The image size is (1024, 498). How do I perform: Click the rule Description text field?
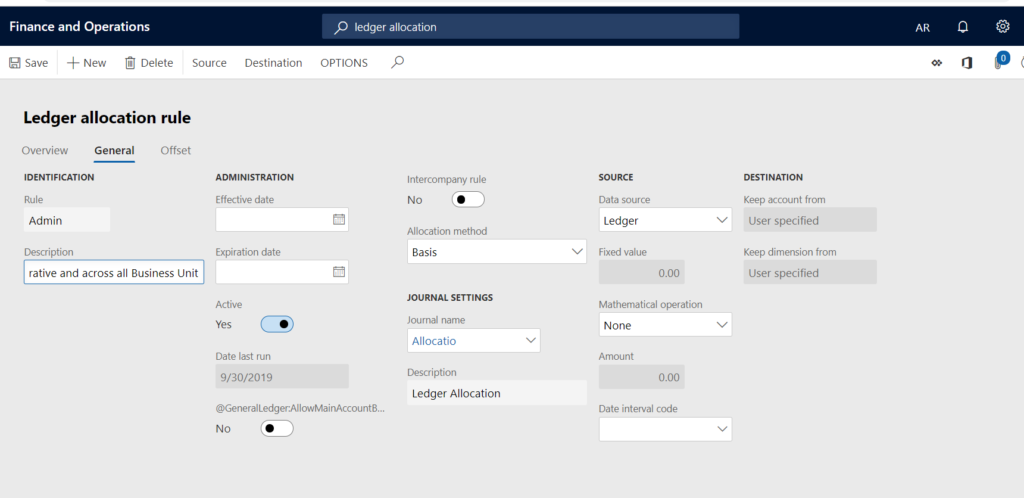[x=114, y=273]
